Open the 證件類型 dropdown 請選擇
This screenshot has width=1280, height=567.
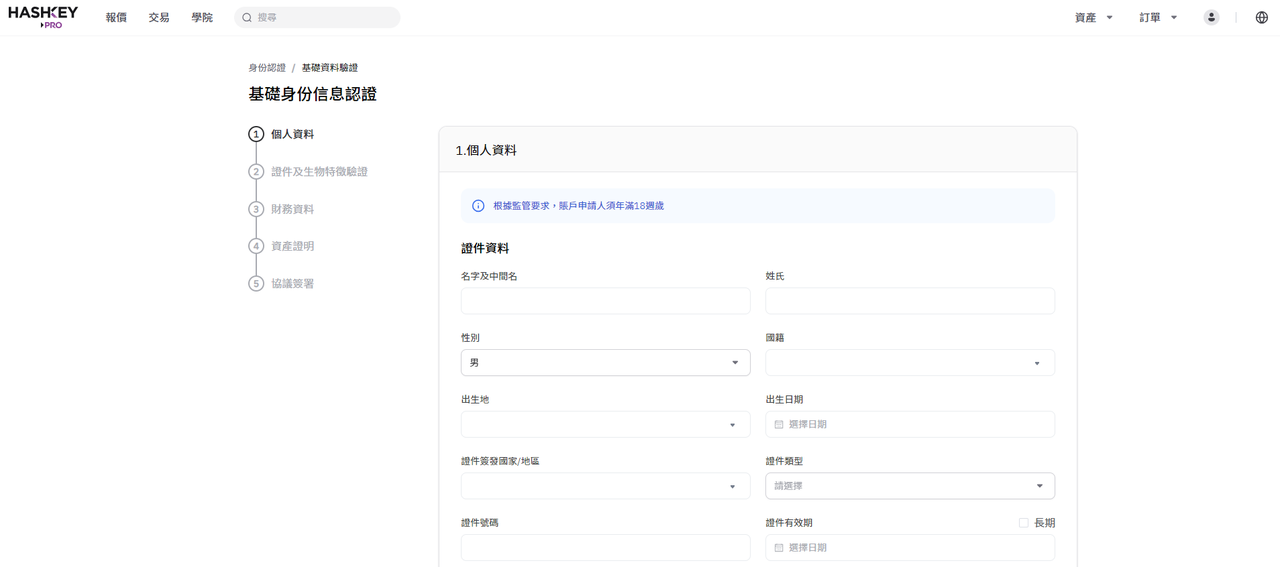pyautogui.click(x=910, y=486)
